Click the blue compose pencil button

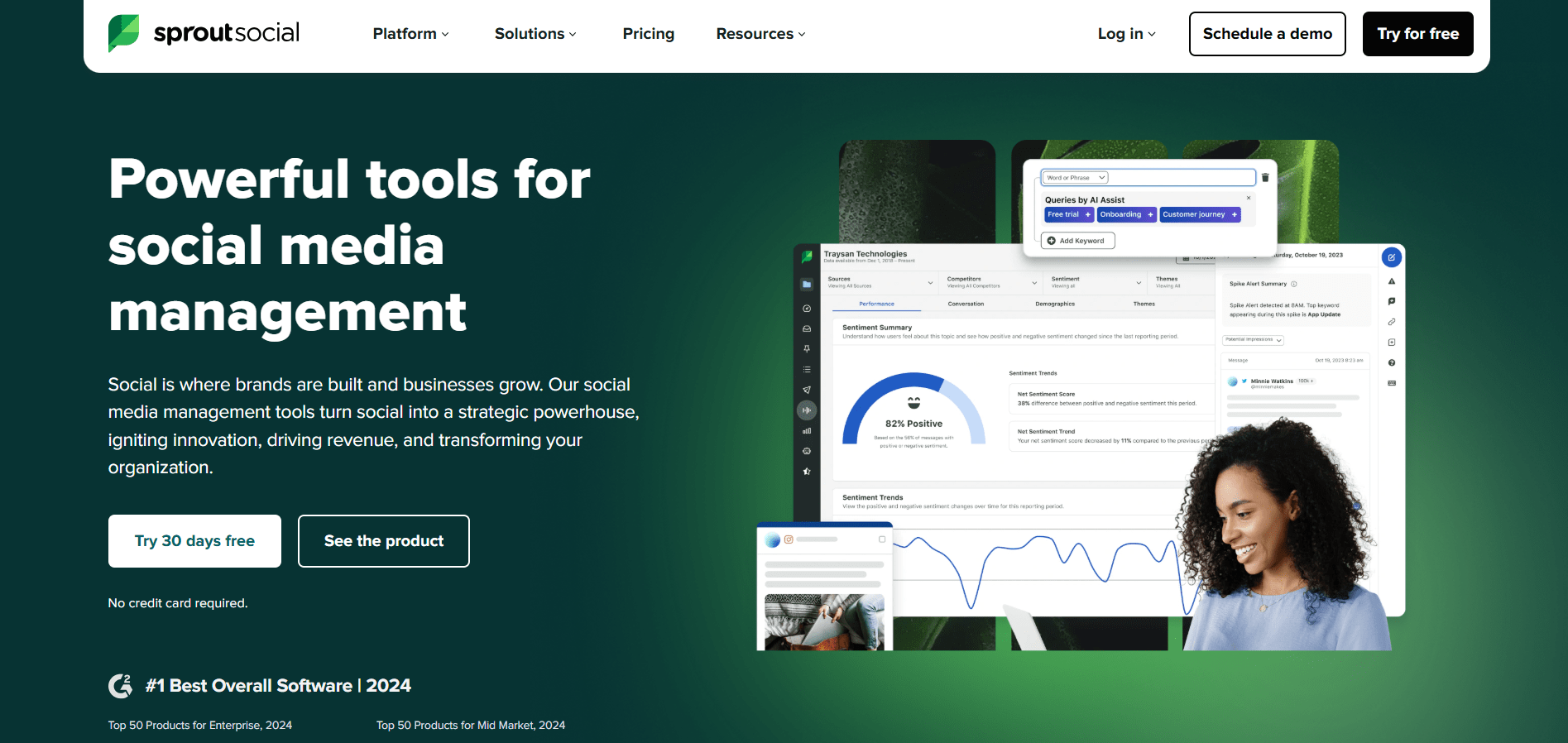tap(1392, 257)
